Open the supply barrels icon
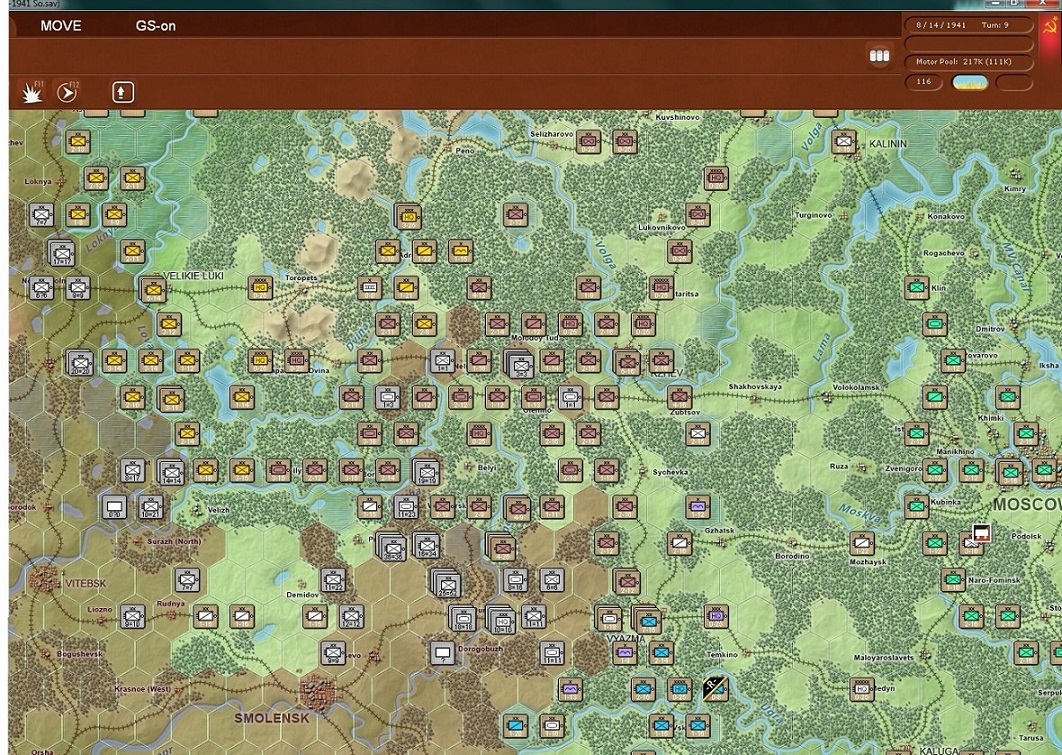Screen dimensions: 1062x755 point(879,55)
